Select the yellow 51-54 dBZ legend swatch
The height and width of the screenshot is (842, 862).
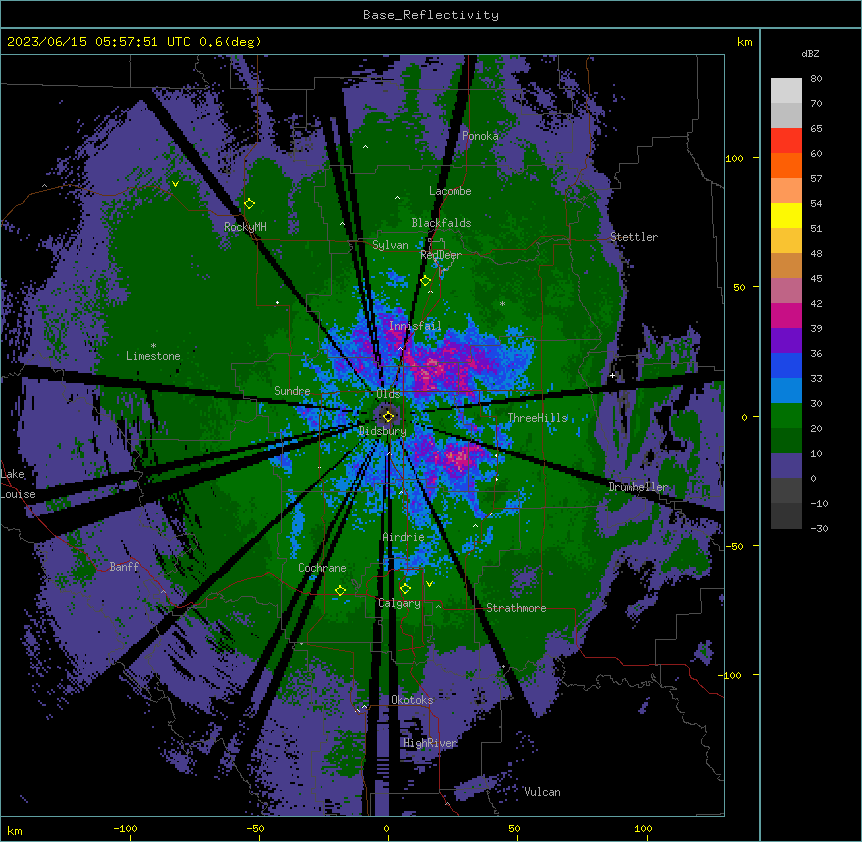[786, 215]
